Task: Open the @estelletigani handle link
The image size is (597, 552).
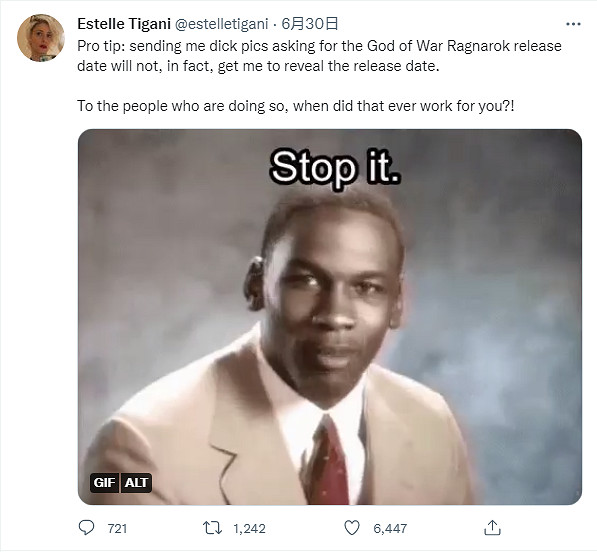Action: pos(221,24)
